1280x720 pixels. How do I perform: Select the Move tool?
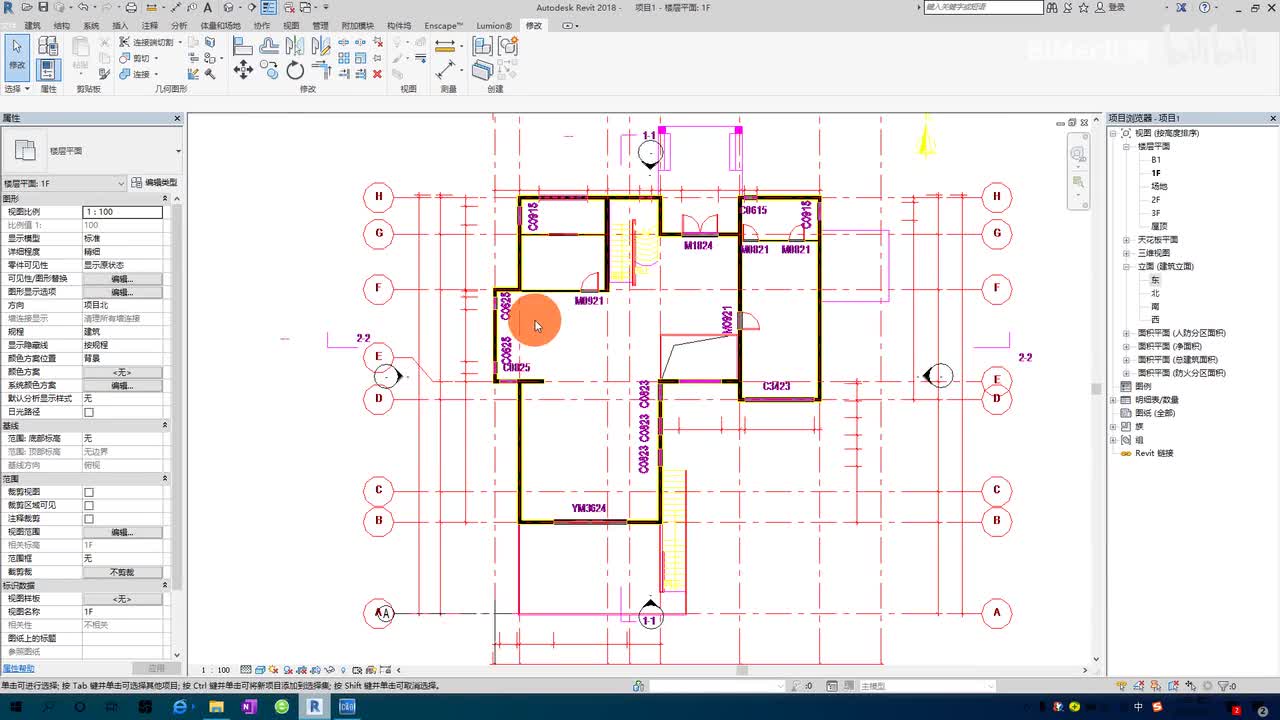(x=243, y=69)
